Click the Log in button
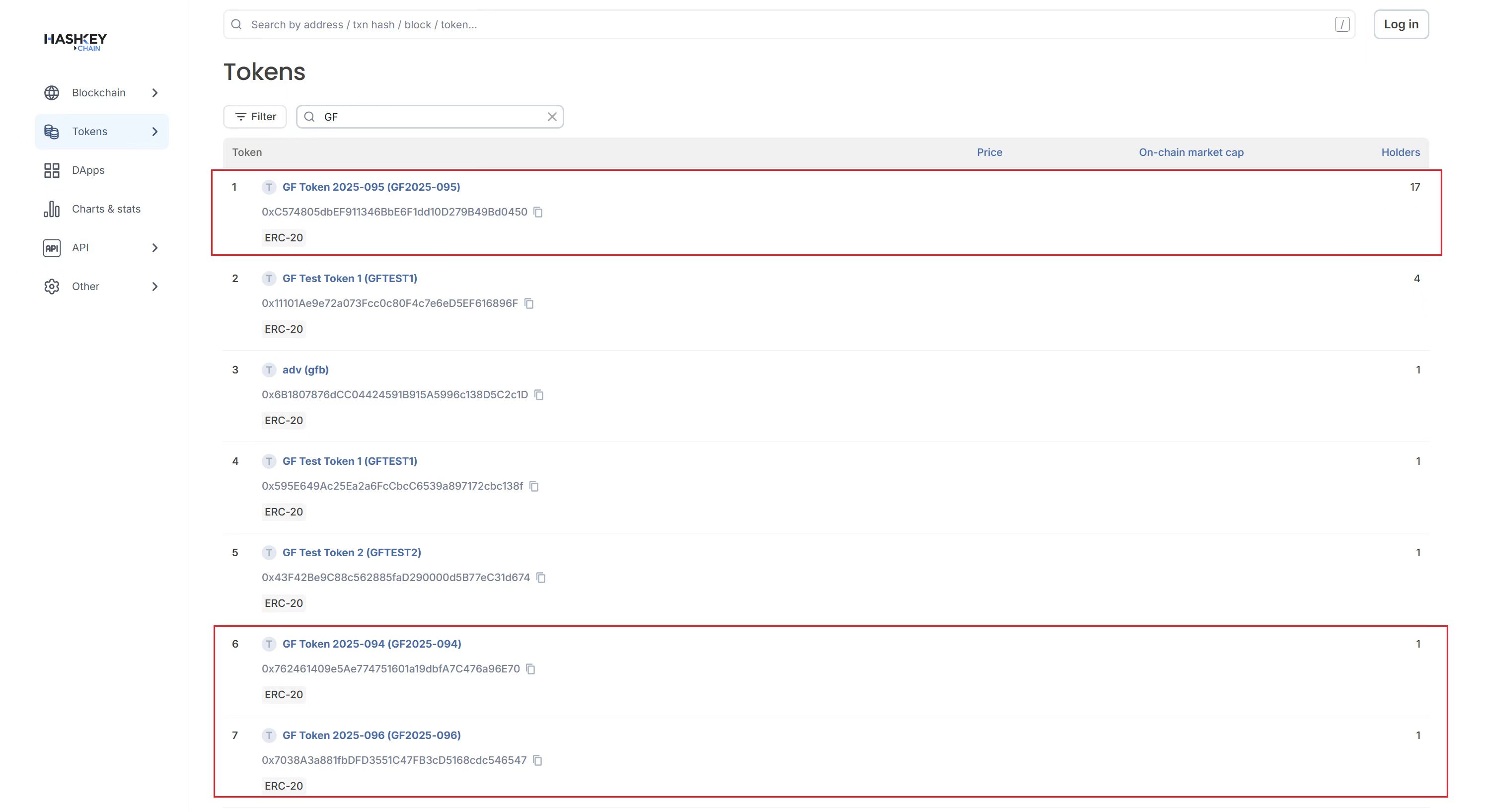 (x=1401, y=24)
